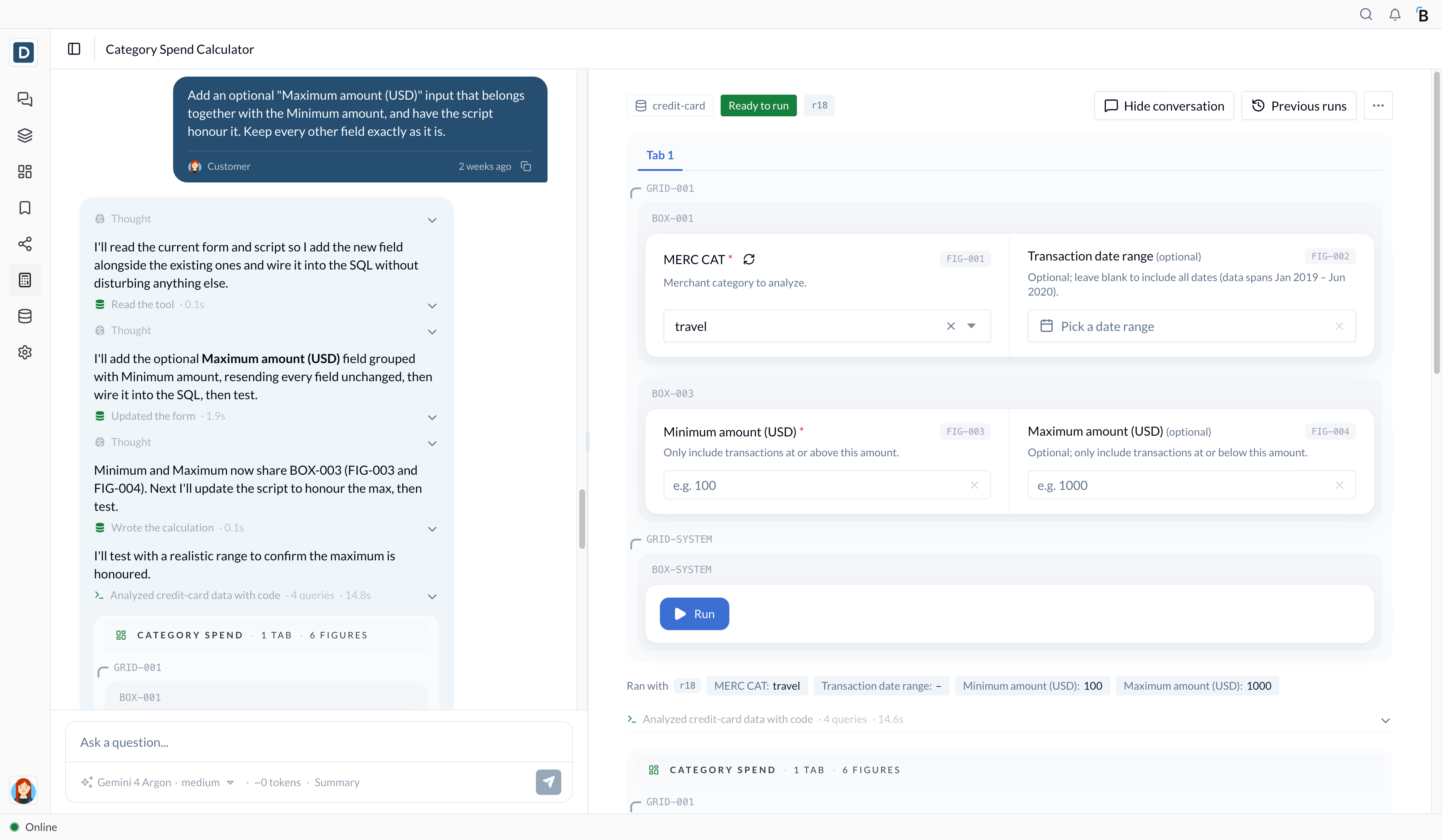Open the layers icon in sidebar
Viewport: 1442px width, 840px height.
(25, 135)
